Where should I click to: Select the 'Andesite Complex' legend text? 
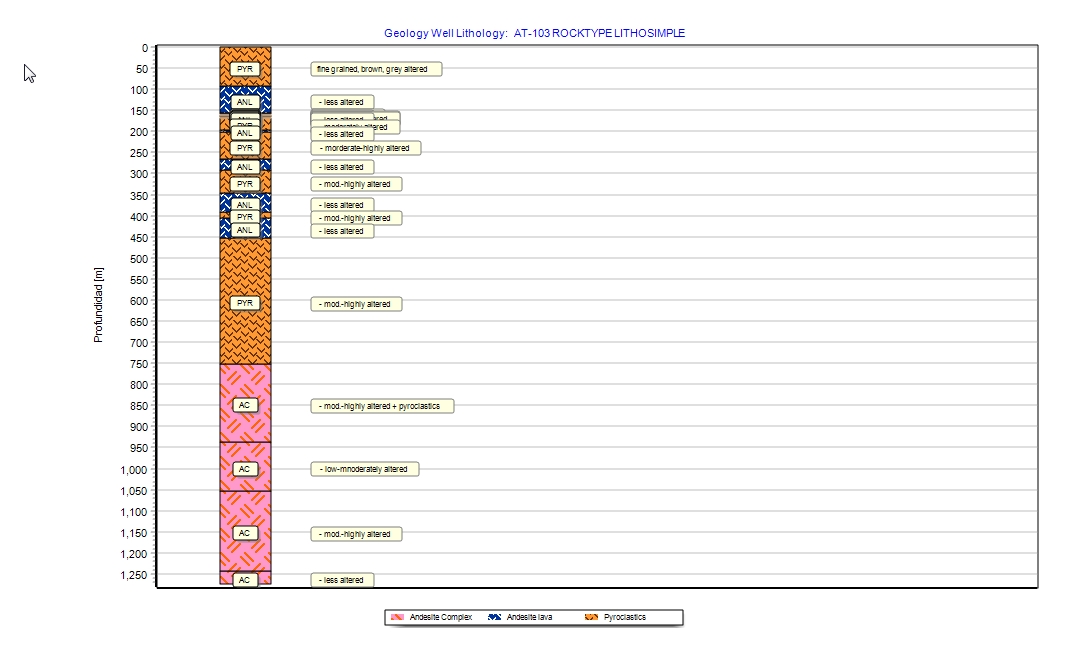point(440,617)
